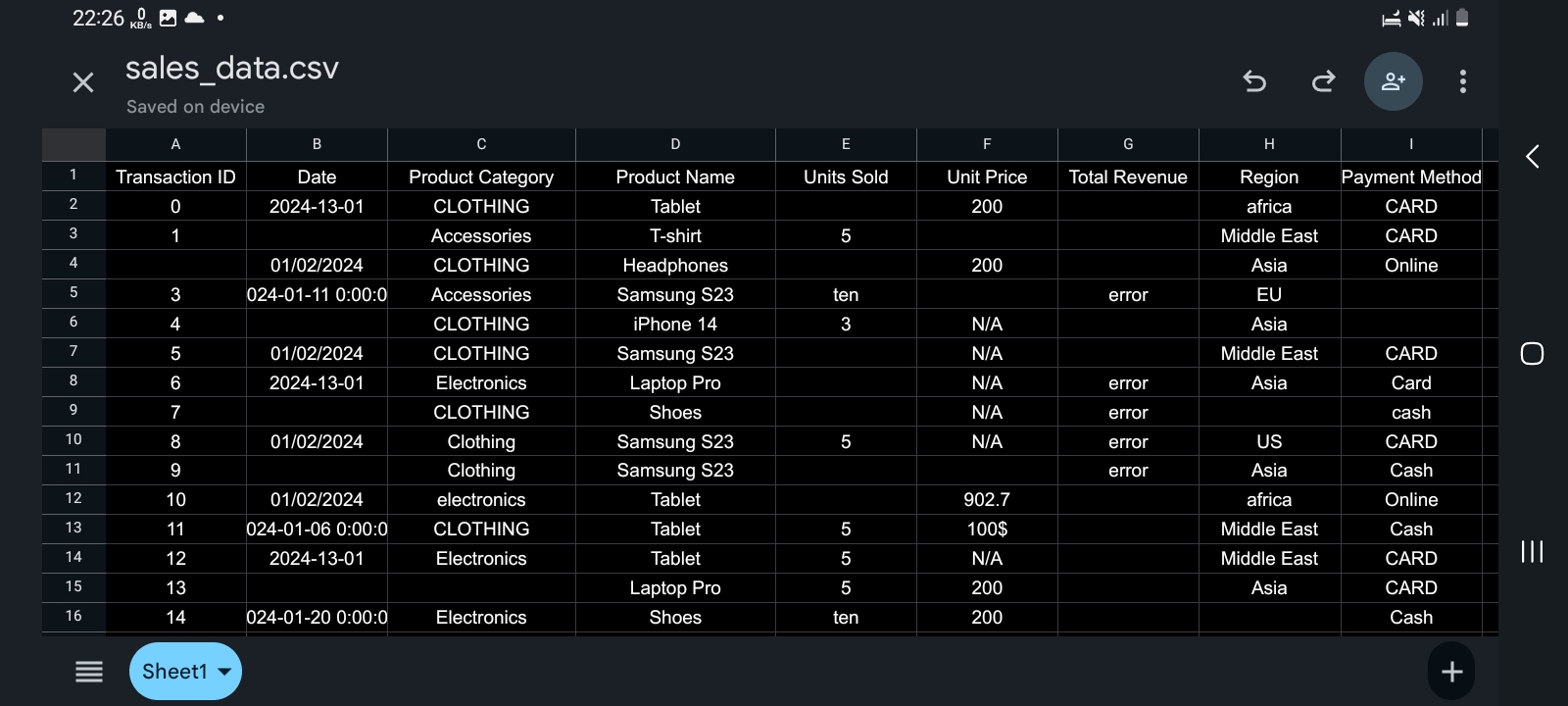Close the sales_data.csv spreadsheet

(83, 82)
